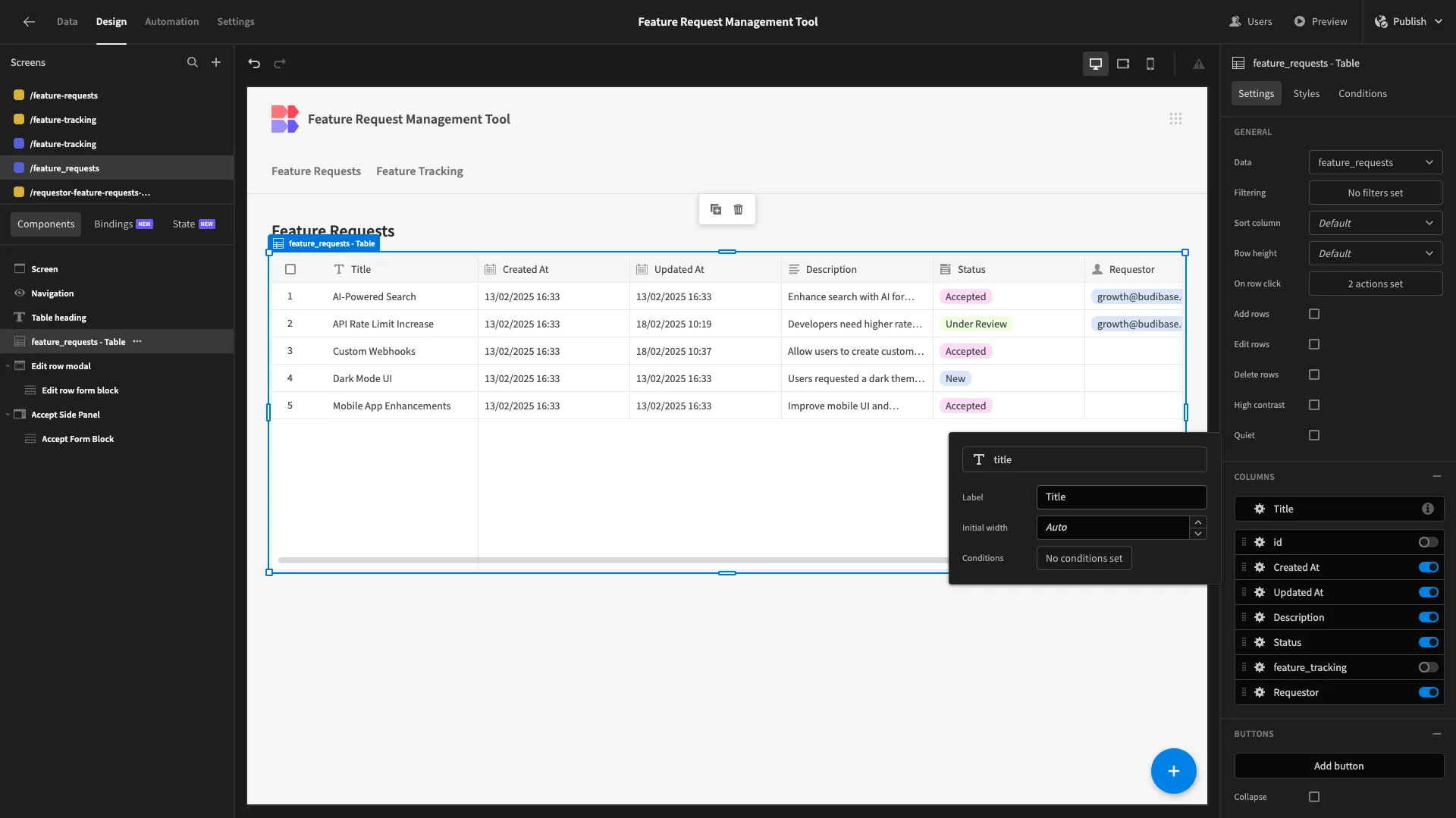This screenshot has height=818, width=1456.
Task: Delete the selected table component
Action: point(739,209)
